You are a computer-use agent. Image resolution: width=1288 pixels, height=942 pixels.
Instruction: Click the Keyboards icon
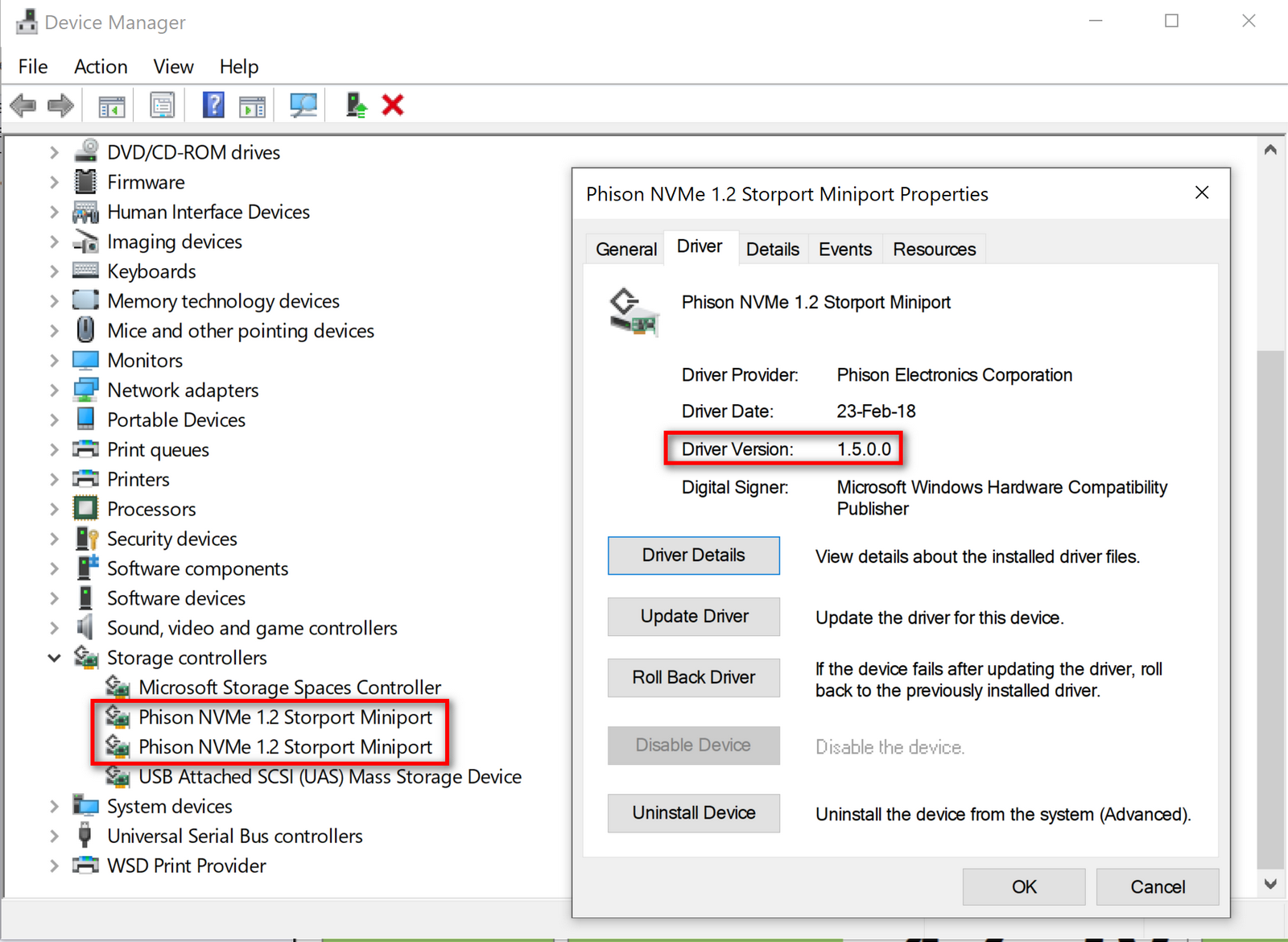(85, 271)
